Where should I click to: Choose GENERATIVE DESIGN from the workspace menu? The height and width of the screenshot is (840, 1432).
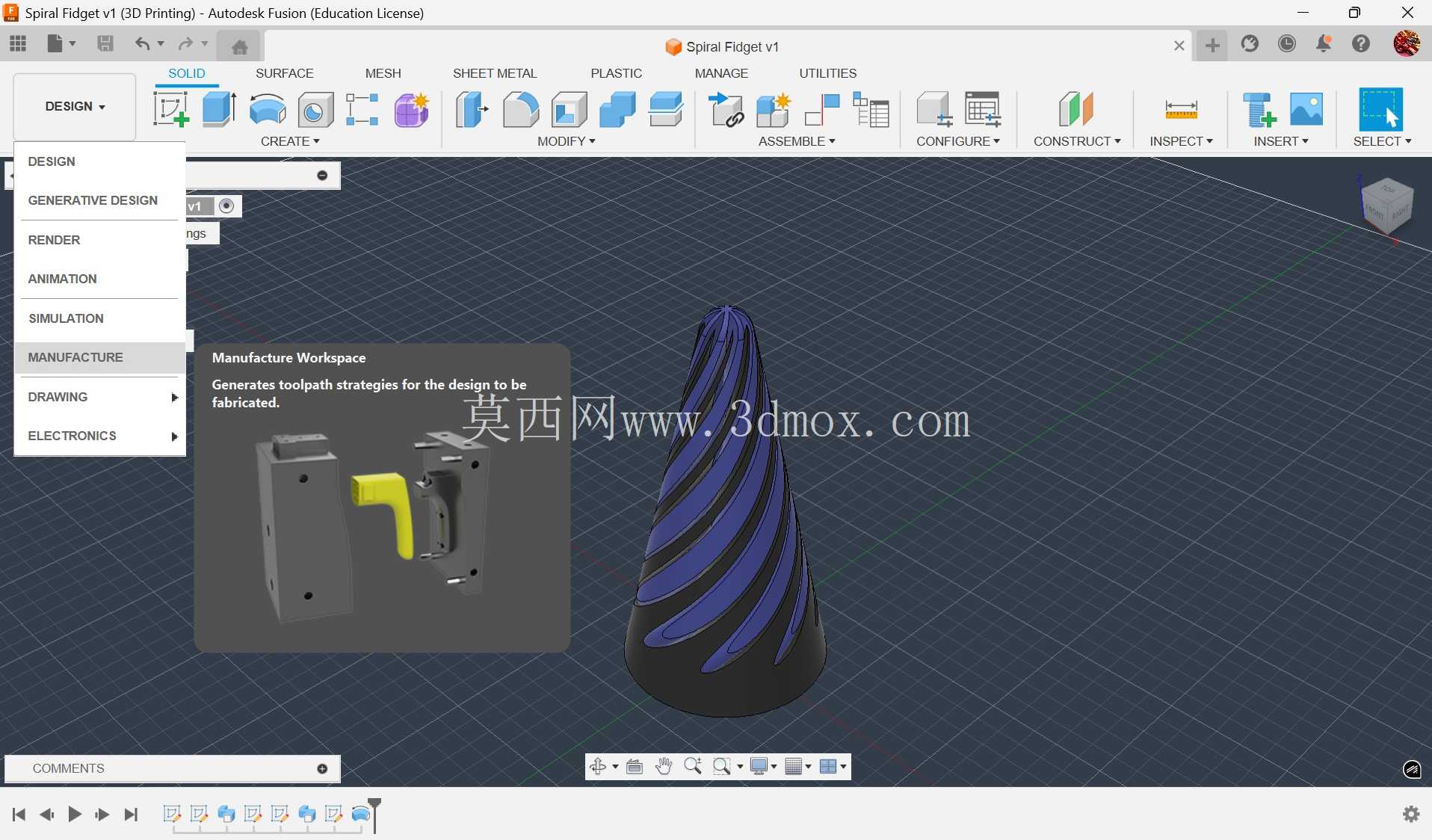99,200
